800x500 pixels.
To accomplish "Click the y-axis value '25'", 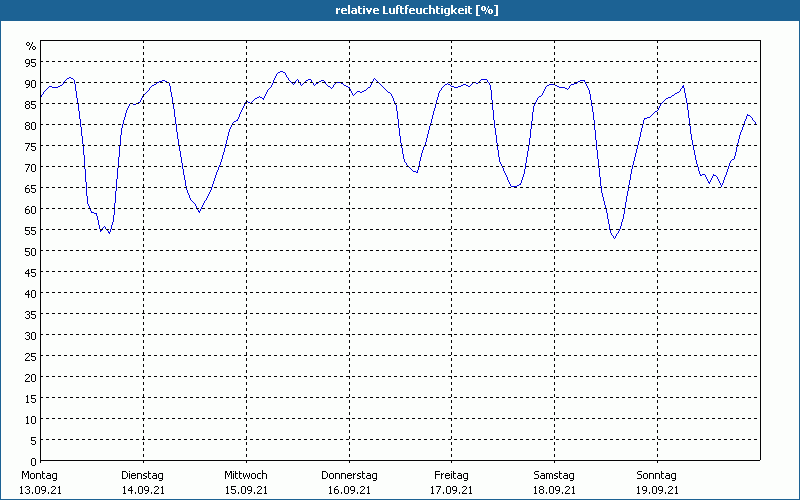I will pyautogui.click(x=31, y=356).
